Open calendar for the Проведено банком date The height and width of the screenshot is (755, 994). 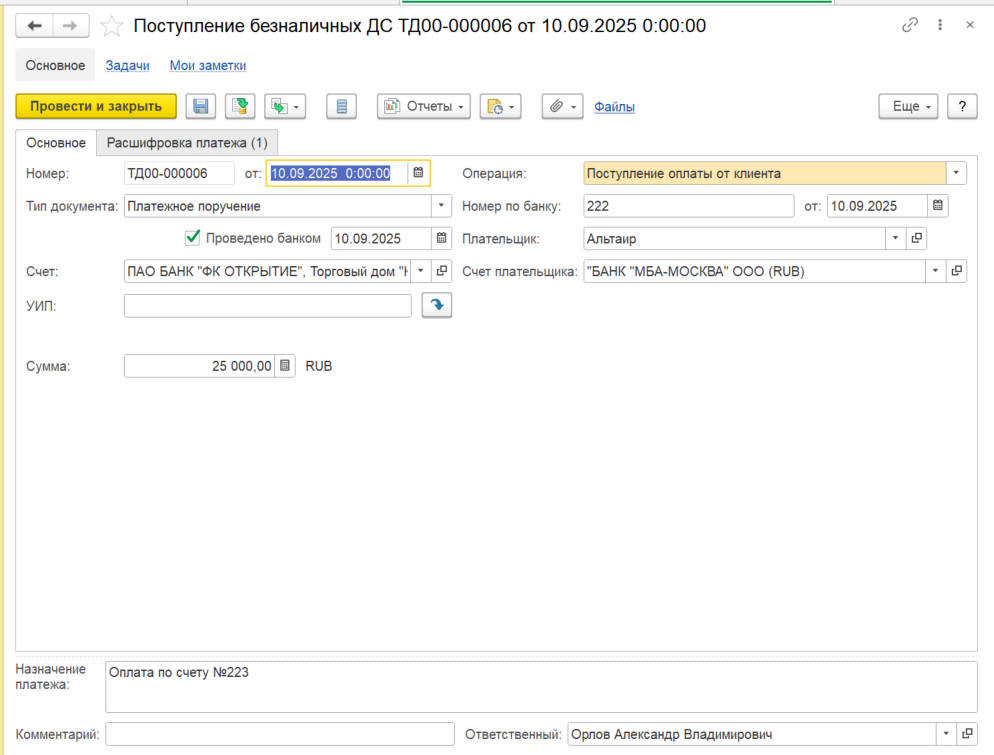pos(441,238)
